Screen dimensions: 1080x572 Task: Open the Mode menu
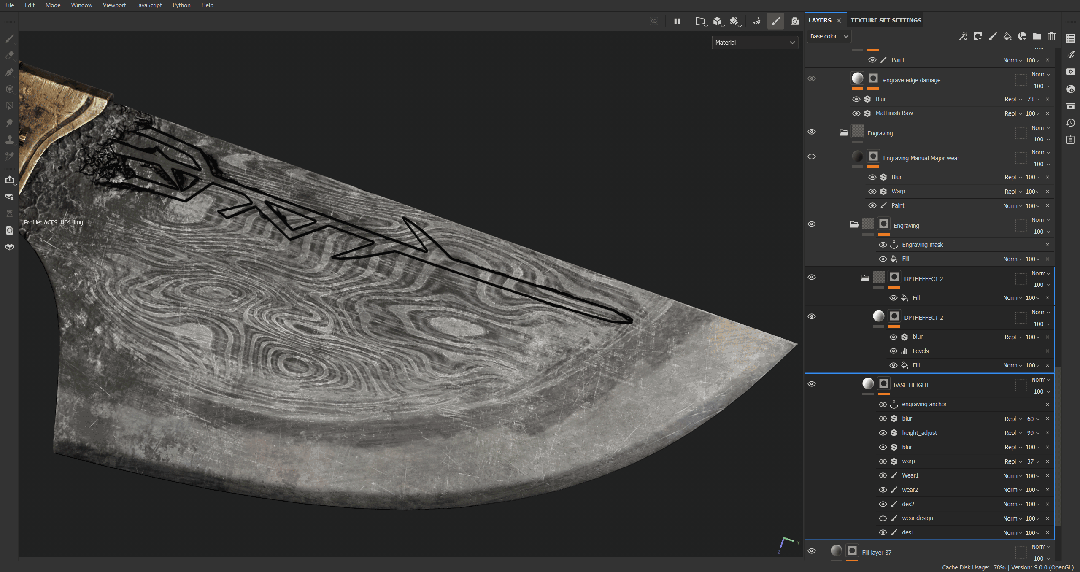pos(53,5)
